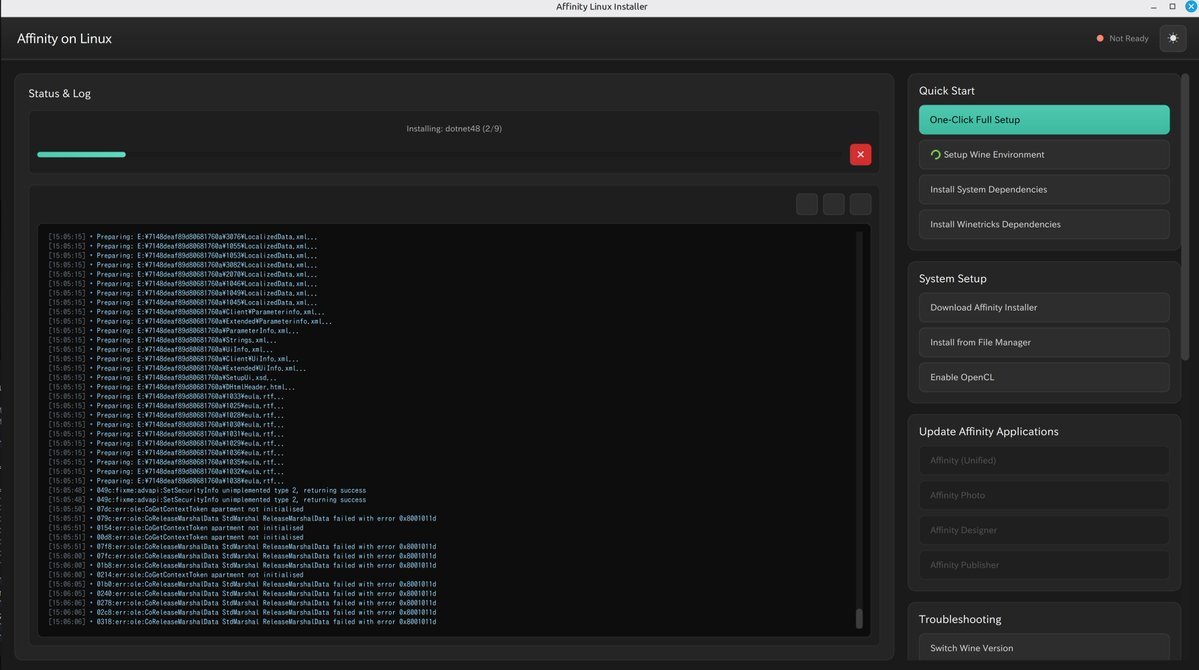Minimize the Affinity Linux Installer window
This screenshot has height=670, width=1199.
coord(1153,7)
